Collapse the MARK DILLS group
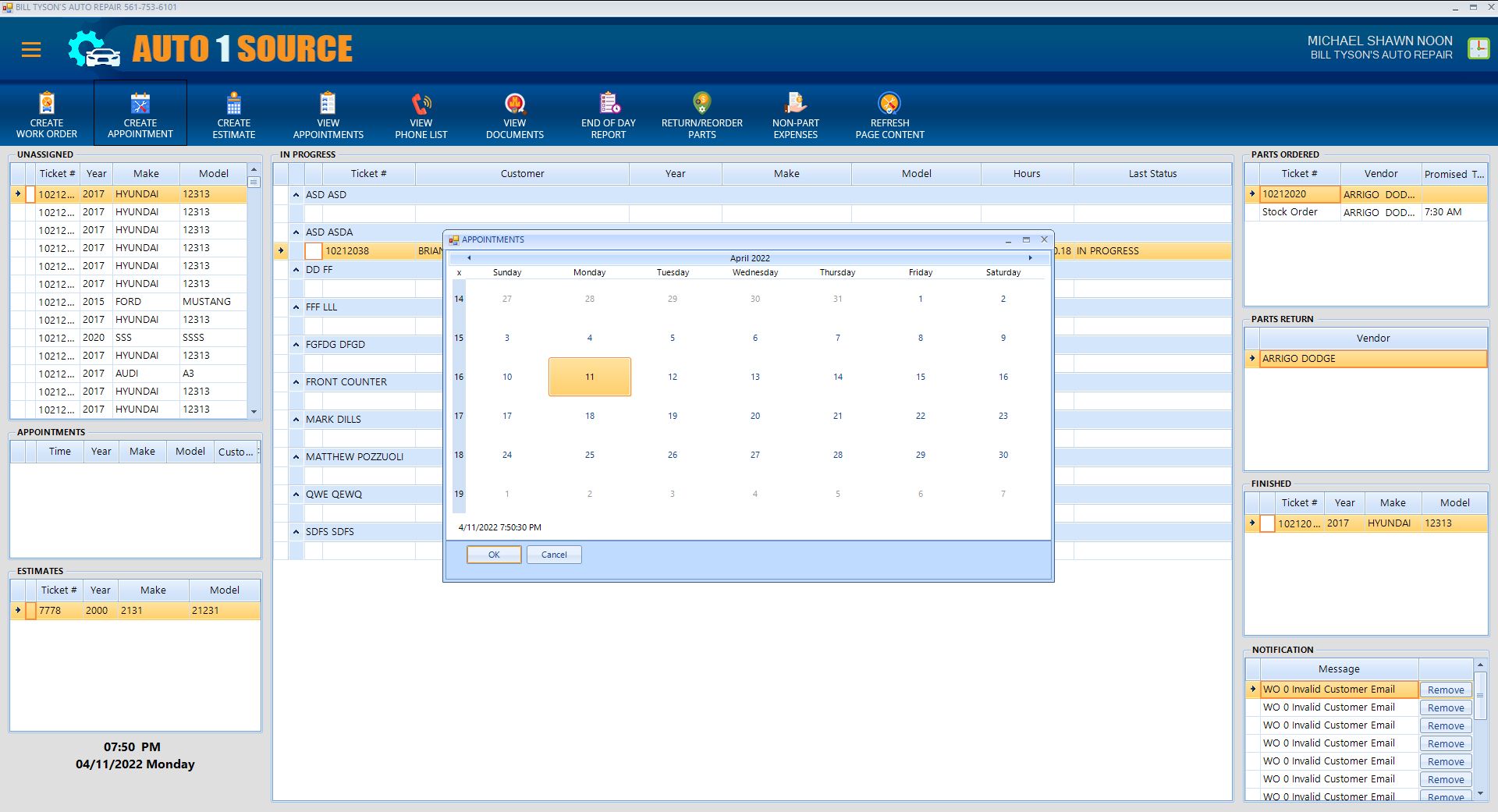 coord(296,420)
